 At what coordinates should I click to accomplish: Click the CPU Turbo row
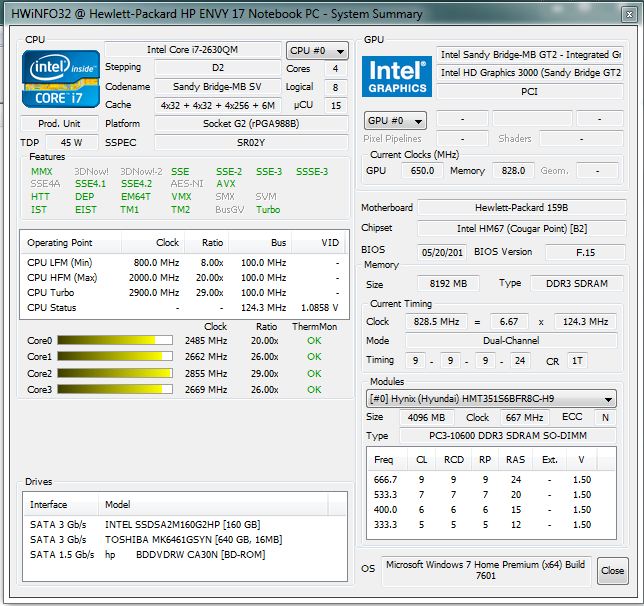click(x=184, y=293)
